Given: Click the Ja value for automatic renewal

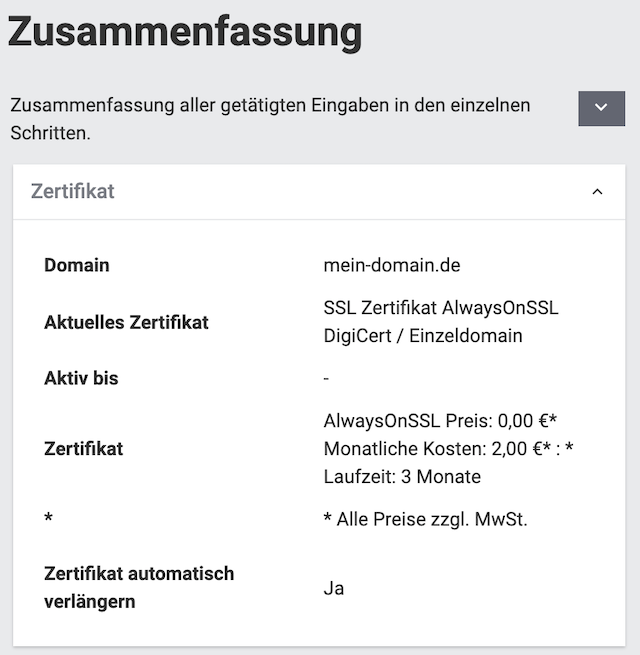Looking at the screenshot, I should (x=334, y=588).
